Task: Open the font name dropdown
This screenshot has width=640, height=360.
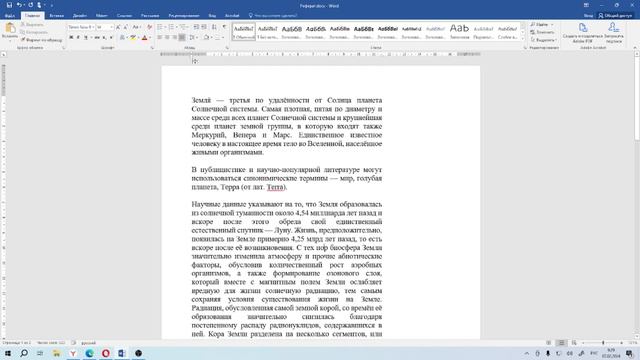Action: [93, 27]
